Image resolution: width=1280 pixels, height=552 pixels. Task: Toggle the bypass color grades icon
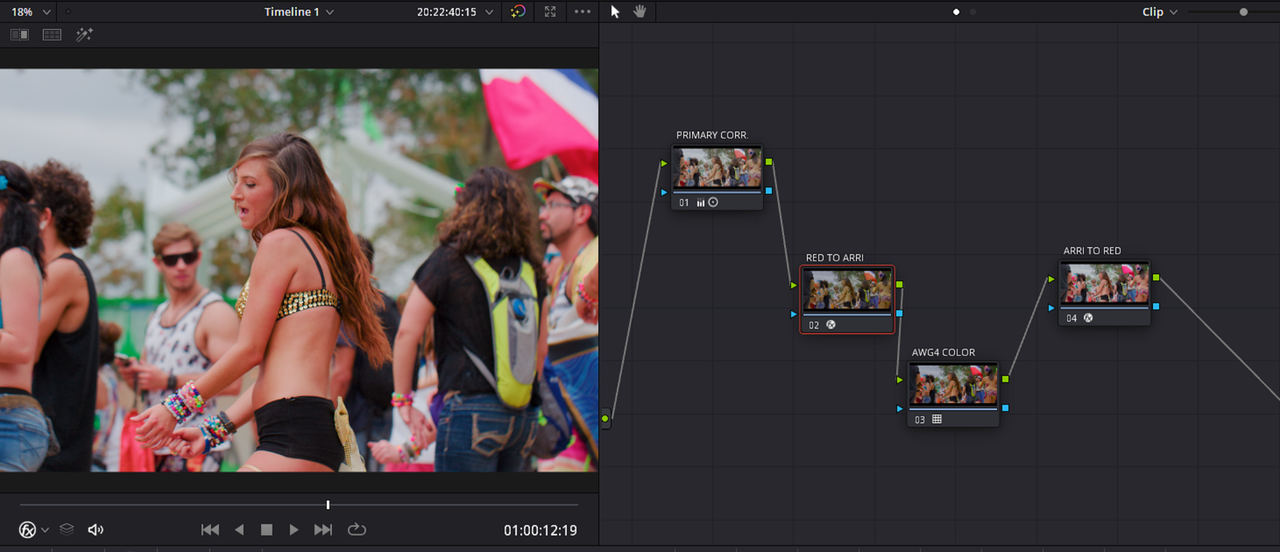(518, 12)
